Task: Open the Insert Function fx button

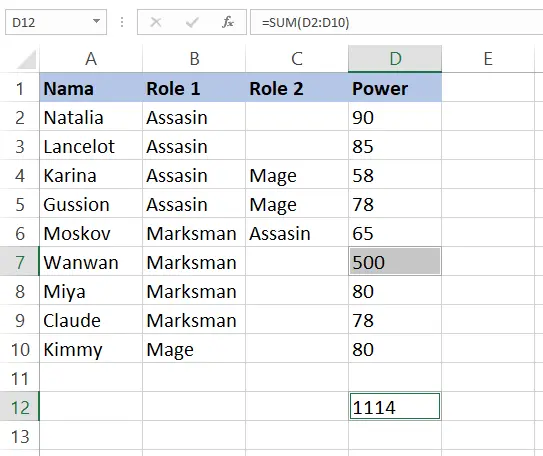Action: [x=228, y=23]
